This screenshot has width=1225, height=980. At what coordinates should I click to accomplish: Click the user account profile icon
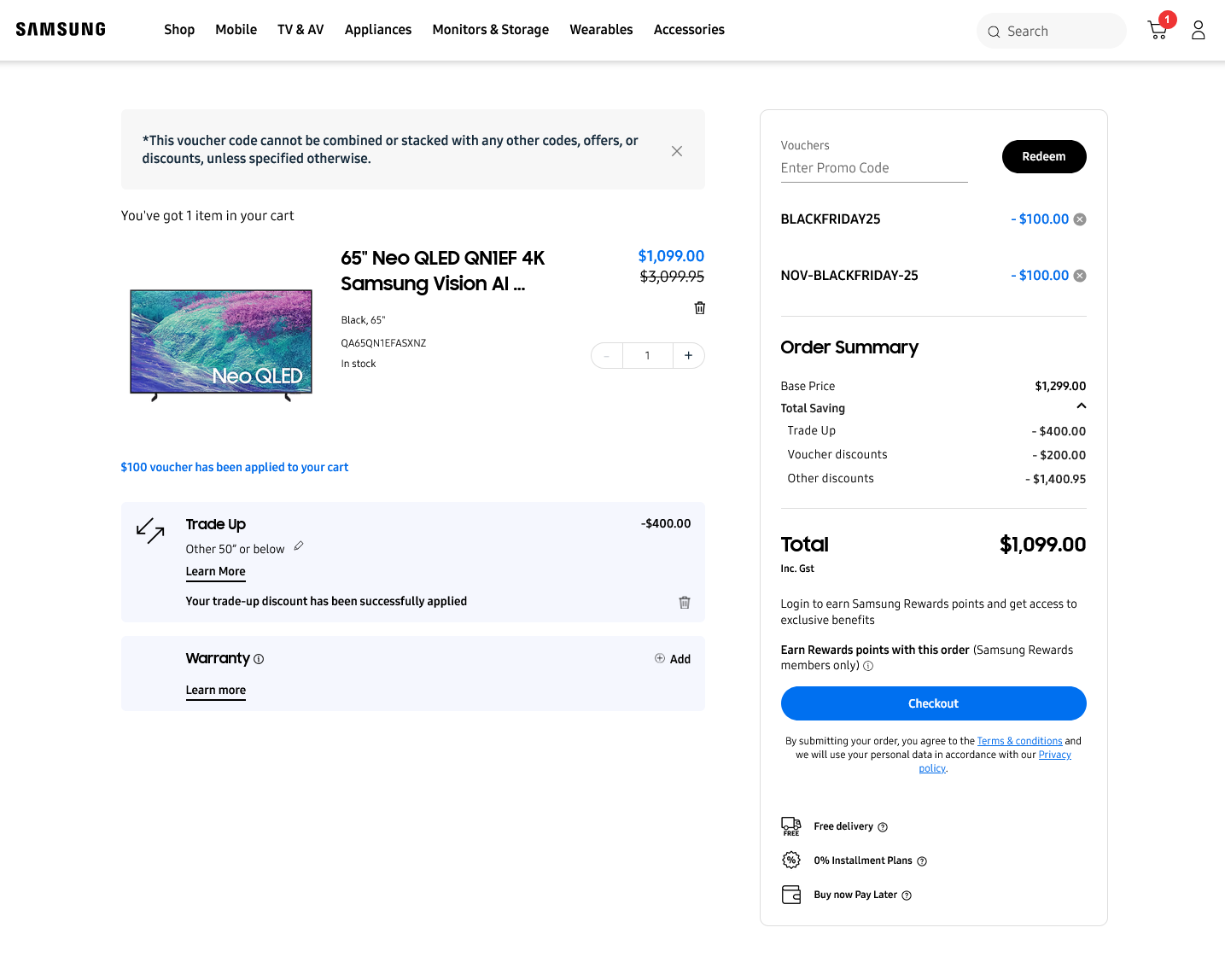coord(1199,31)
